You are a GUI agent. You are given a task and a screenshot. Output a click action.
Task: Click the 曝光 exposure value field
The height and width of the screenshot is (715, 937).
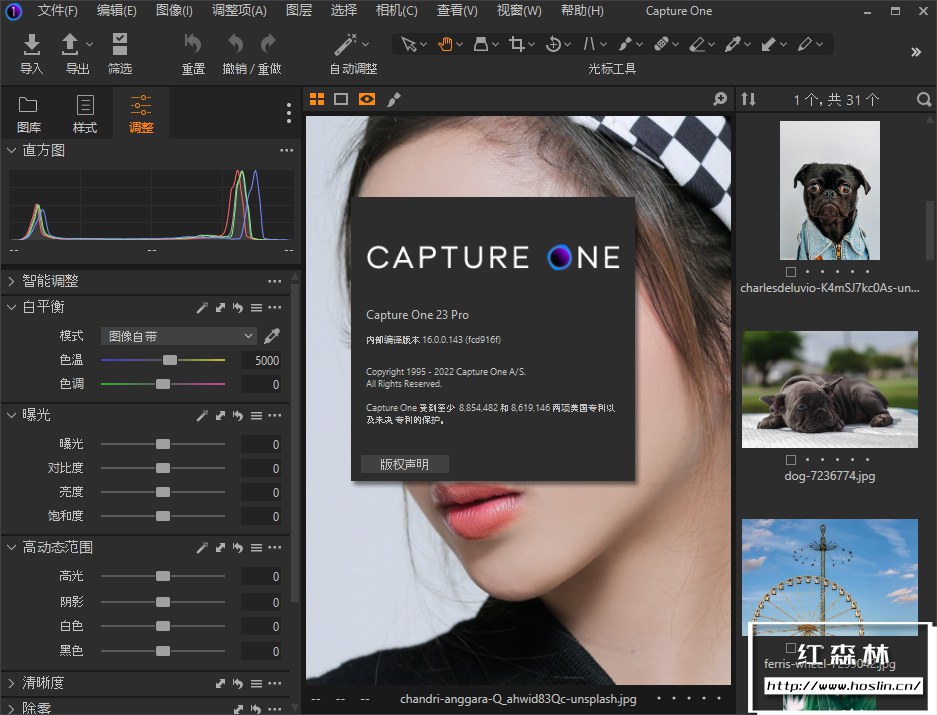click(x=262, y=444)
